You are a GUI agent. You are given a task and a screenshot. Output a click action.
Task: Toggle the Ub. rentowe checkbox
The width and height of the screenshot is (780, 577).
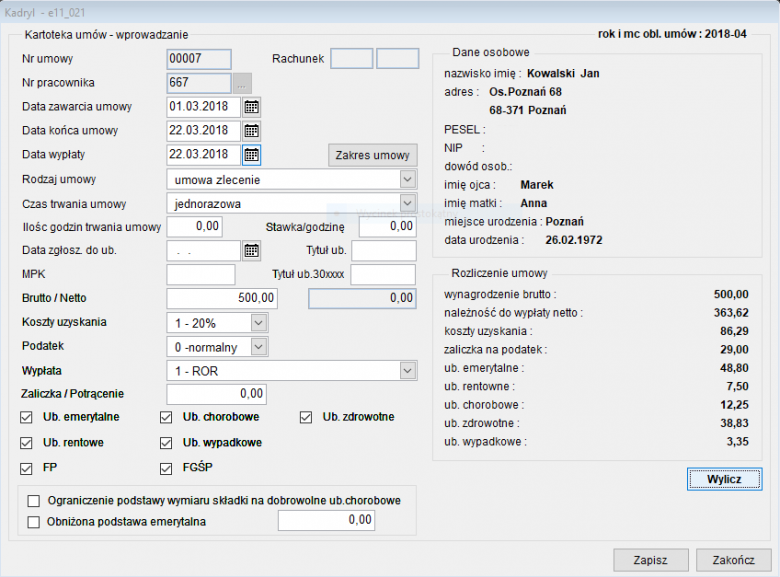tap(26, 443)
